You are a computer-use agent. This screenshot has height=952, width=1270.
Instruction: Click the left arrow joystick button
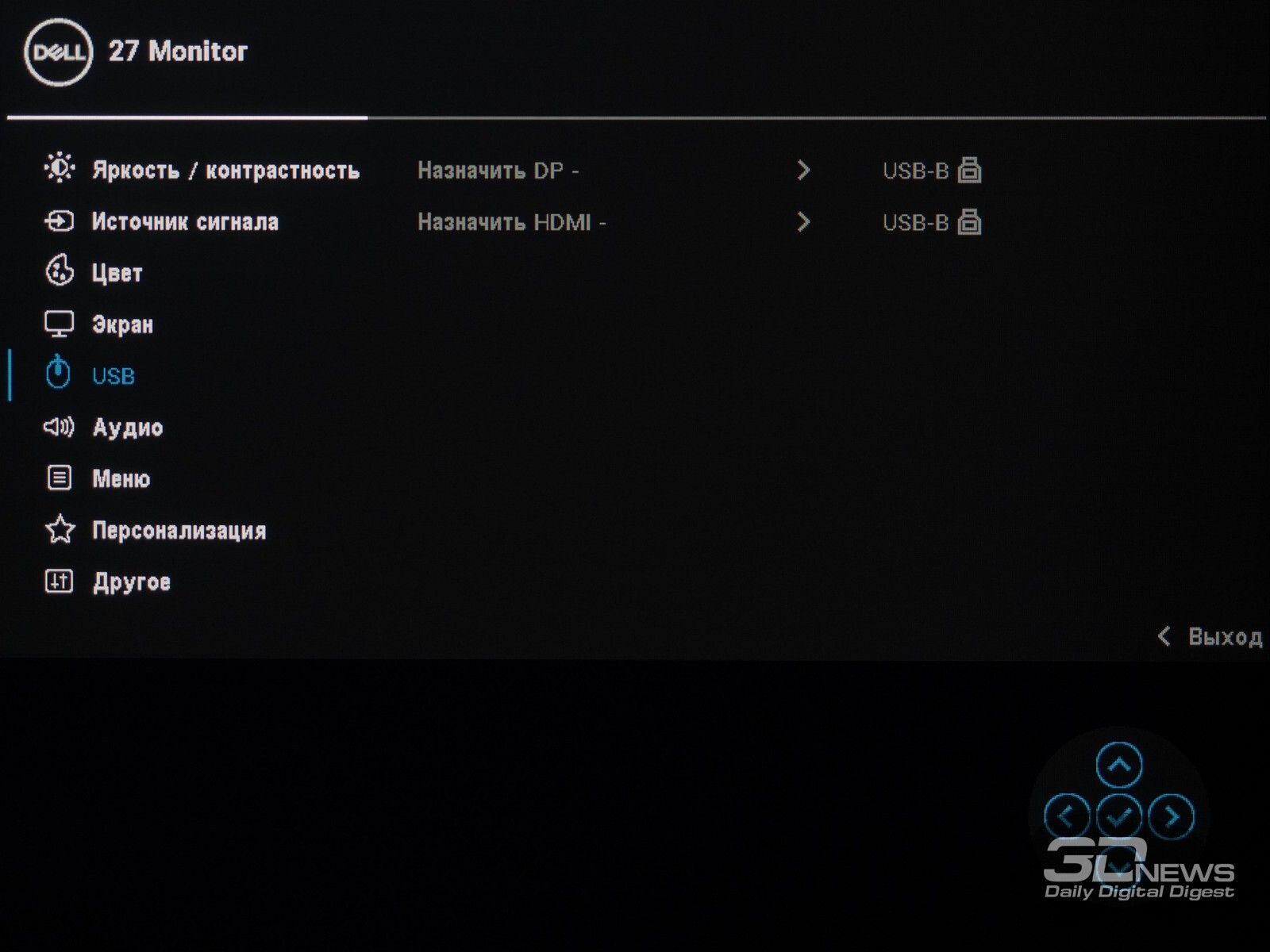(1067, 816)
